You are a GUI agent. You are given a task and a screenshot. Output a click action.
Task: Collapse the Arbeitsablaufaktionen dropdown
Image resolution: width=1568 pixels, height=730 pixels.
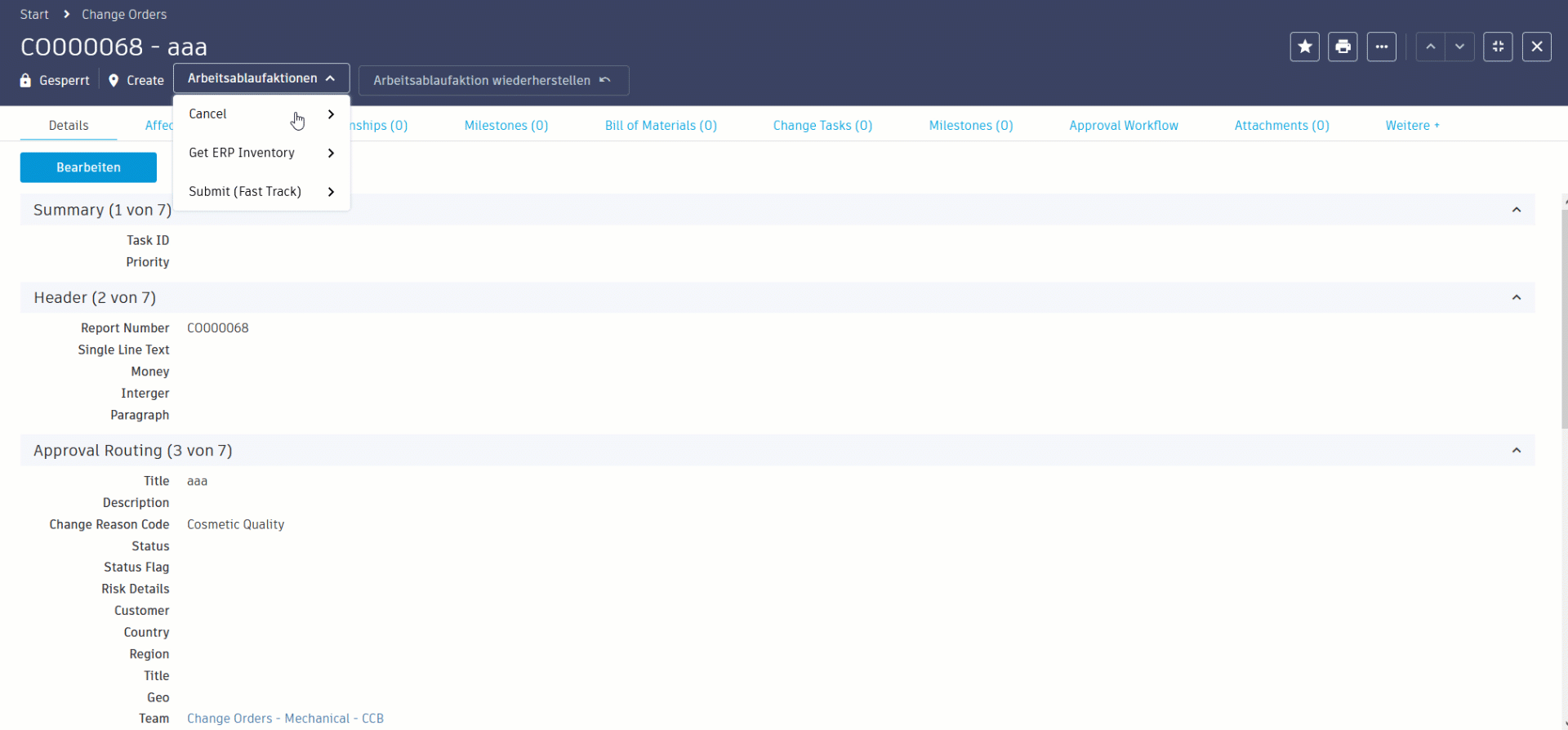pyautogui.click(x=261, y=78)
